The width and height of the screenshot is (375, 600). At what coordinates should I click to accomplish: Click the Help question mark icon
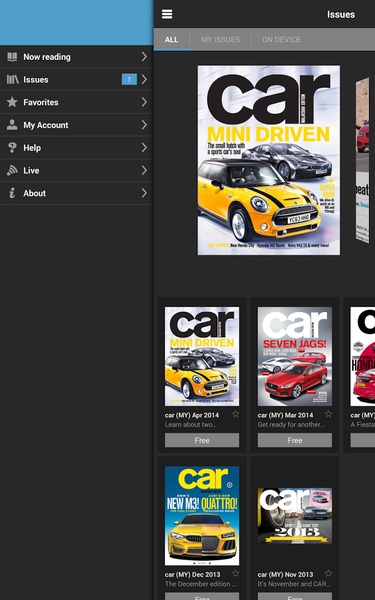pos(12,148)
